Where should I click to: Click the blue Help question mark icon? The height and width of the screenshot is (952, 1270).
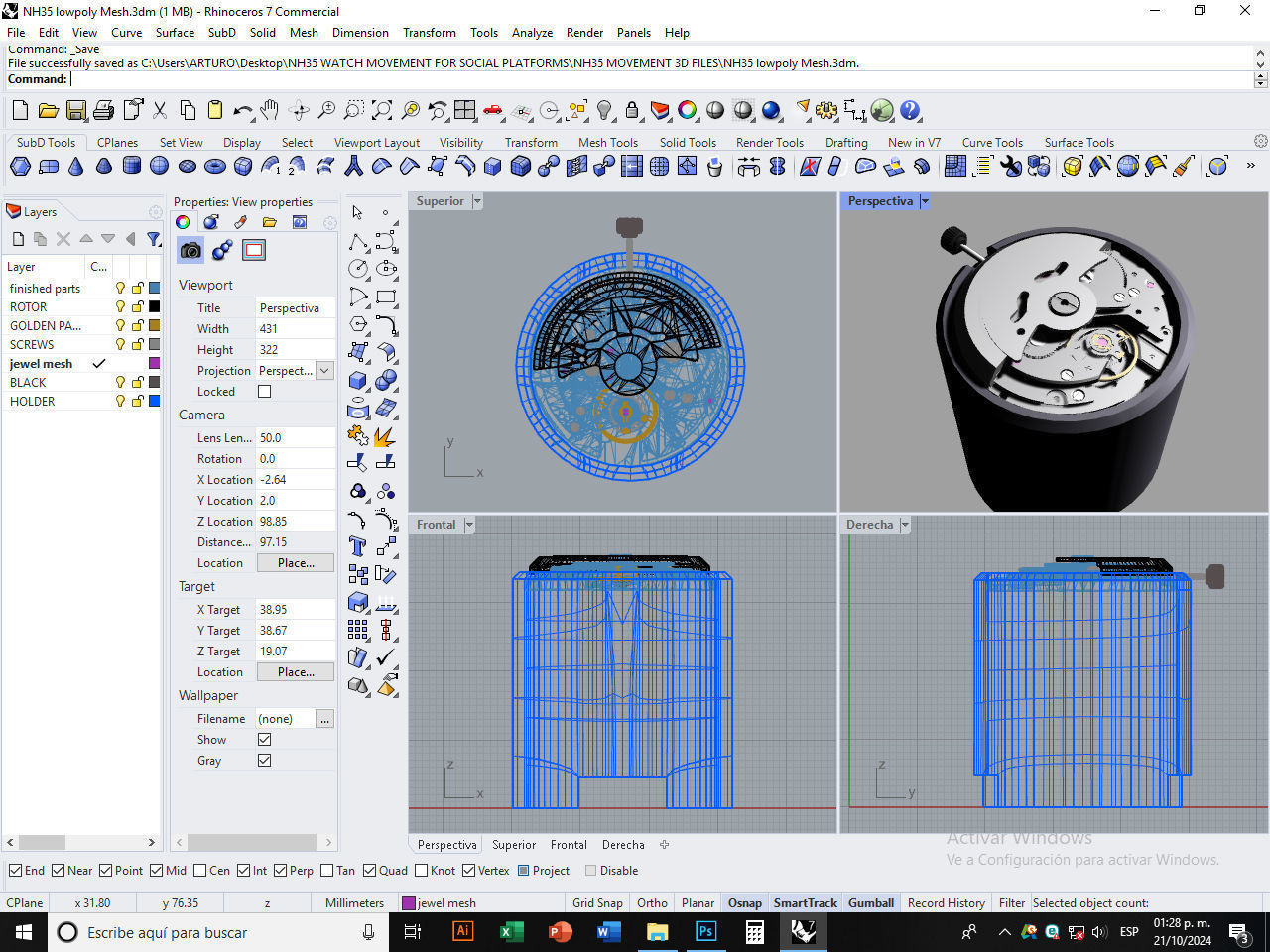tap(910, 110)
